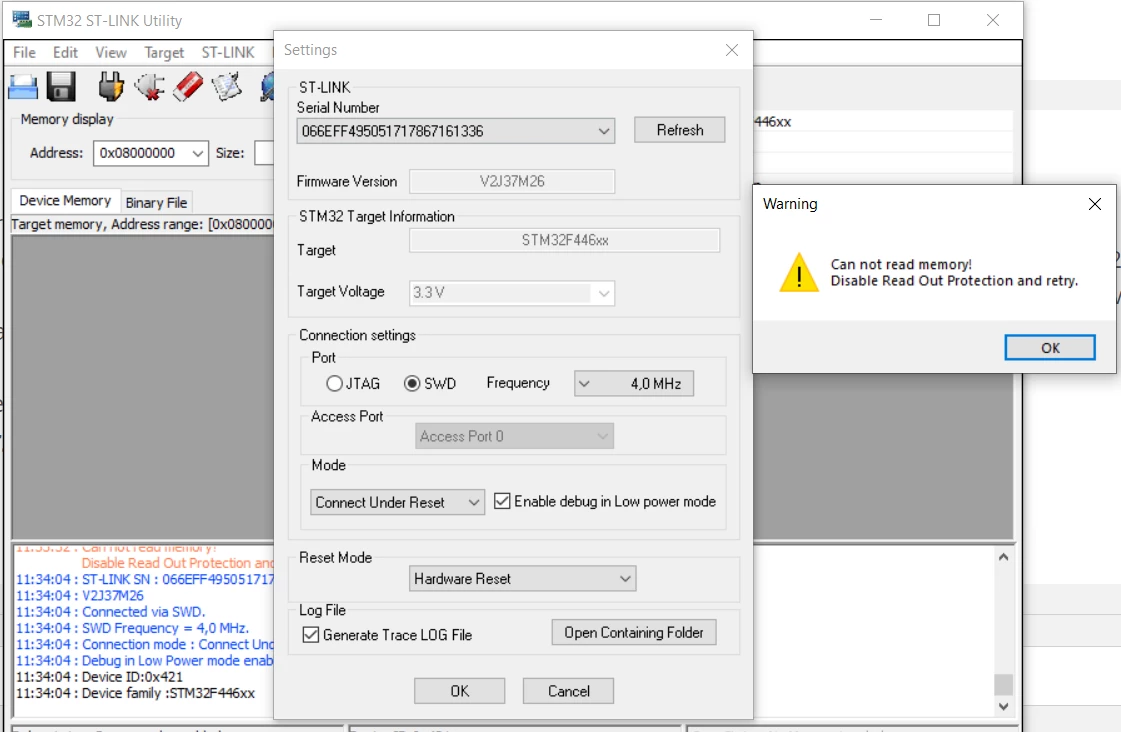Open the View menu
This screenshot has height=732, width=1121.
pyautogui.click(x=111, y=52)
